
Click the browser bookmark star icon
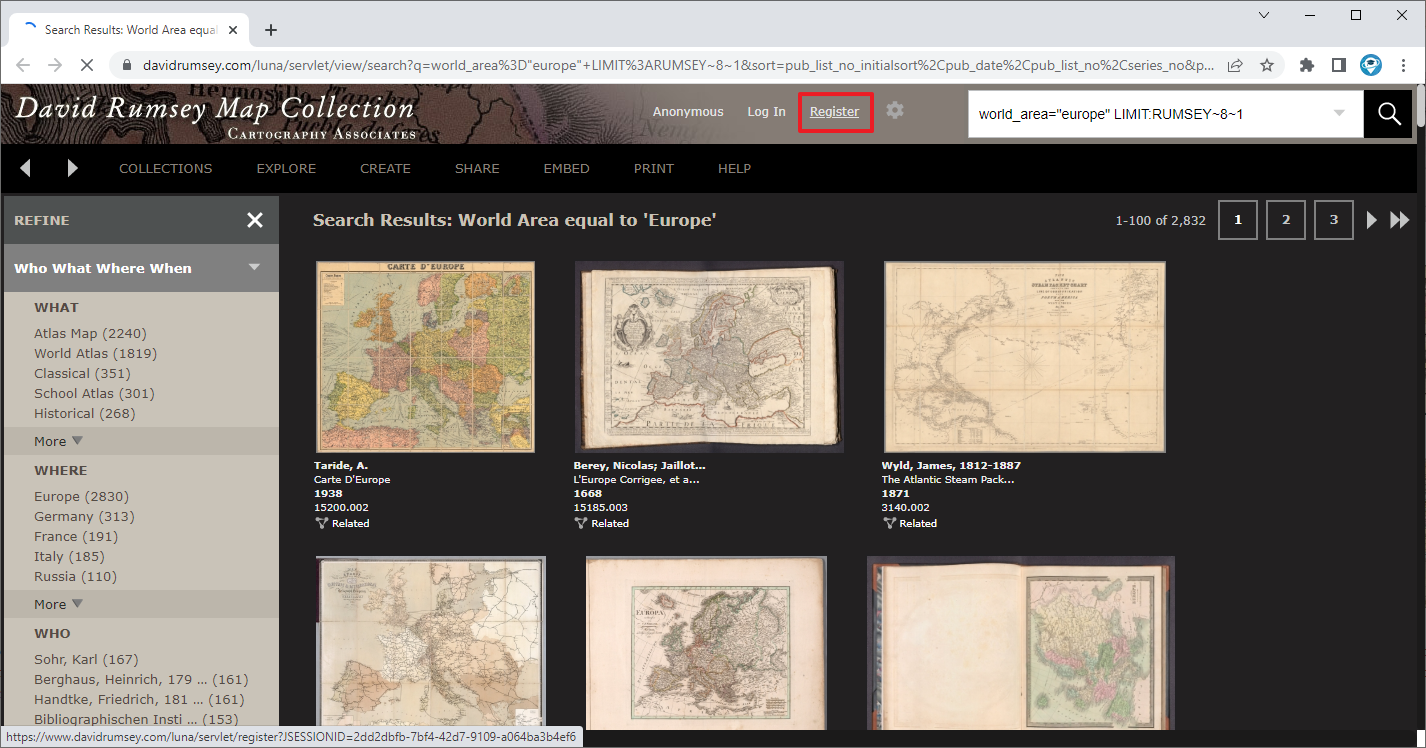coord(1267,64)
